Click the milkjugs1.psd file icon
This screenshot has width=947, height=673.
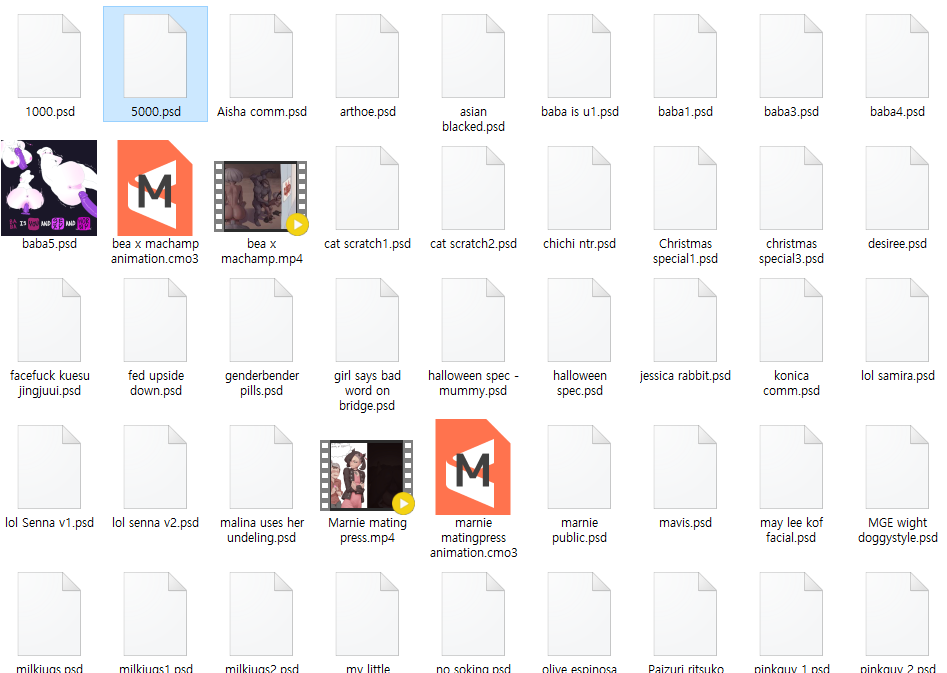pyautogui.click(x=155, y=614)
